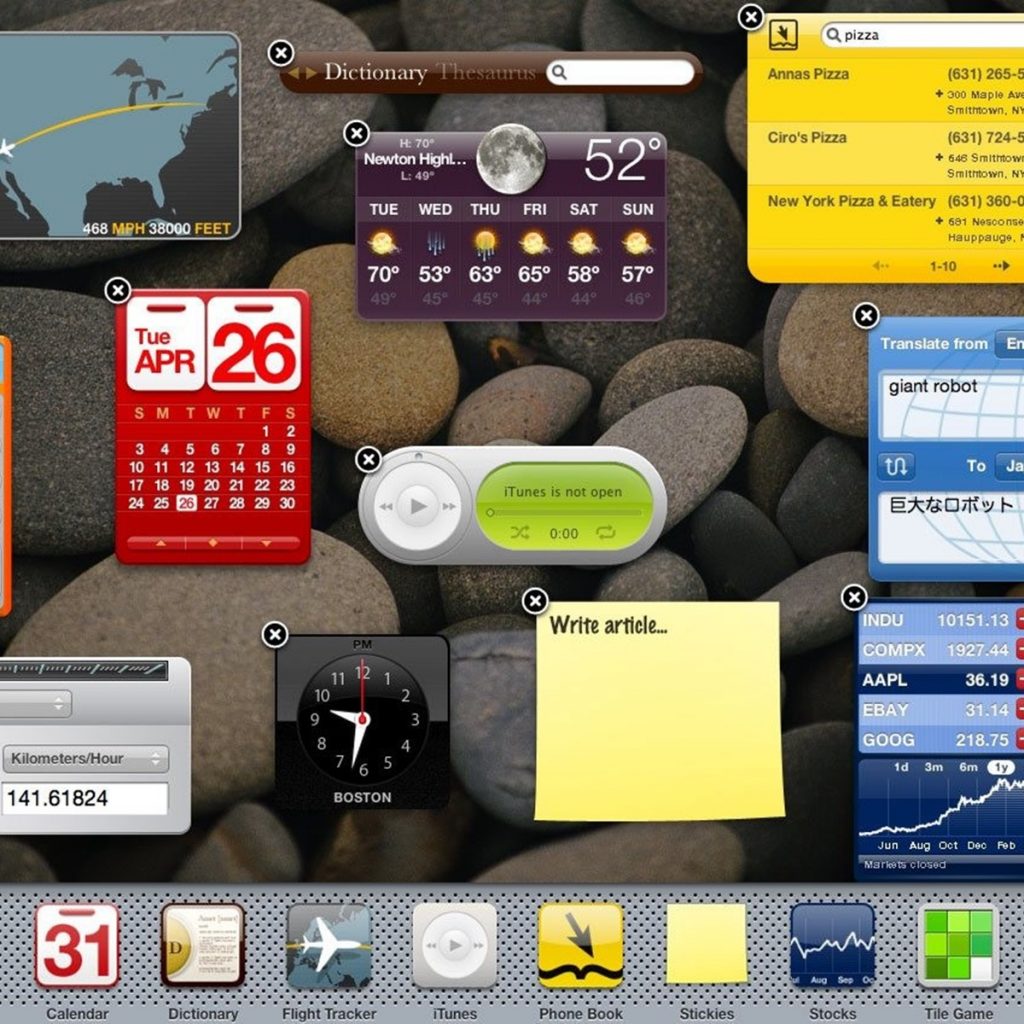Select the iTunes icon in widget bar
The height and width of the screenshot is (1024, 1024).
click(454, 946)
